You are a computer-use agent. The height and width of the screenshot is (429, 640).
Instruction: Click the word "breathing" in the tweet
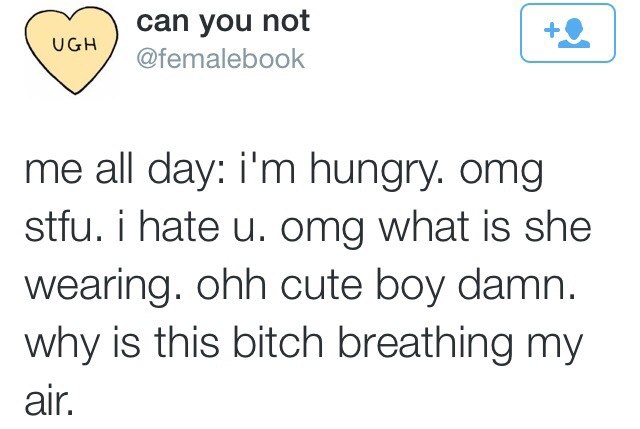(425, 344)
